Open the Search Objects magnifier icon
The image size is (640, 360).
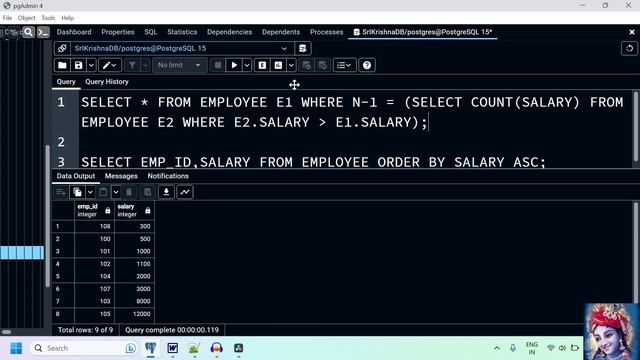click(x=28, y=32)
